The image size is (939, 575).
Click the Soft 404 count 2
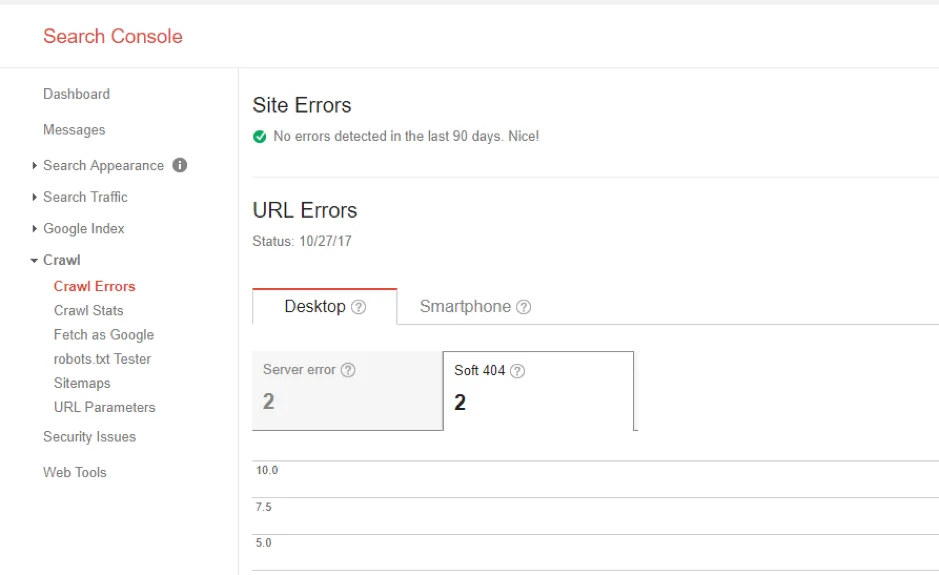pyautogui.click(x=460, y=402)
